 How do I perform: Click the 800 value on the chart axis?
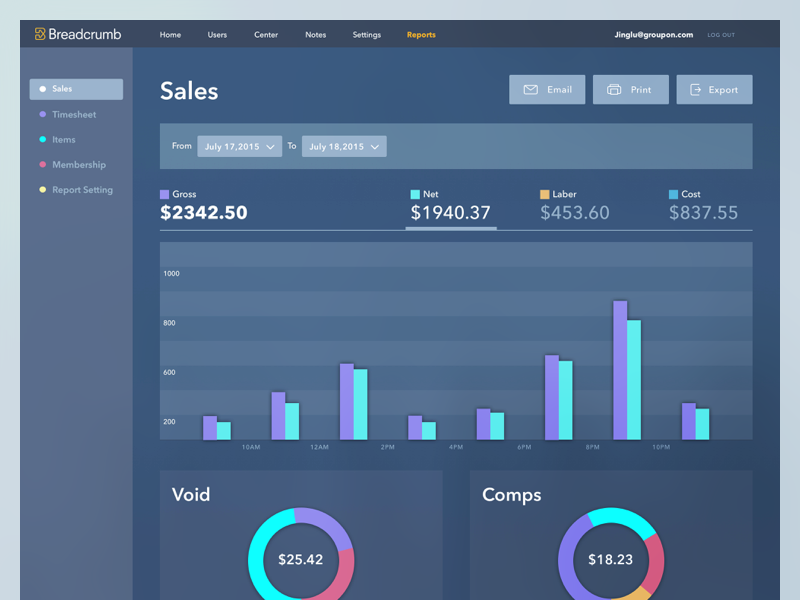(169, 323)
